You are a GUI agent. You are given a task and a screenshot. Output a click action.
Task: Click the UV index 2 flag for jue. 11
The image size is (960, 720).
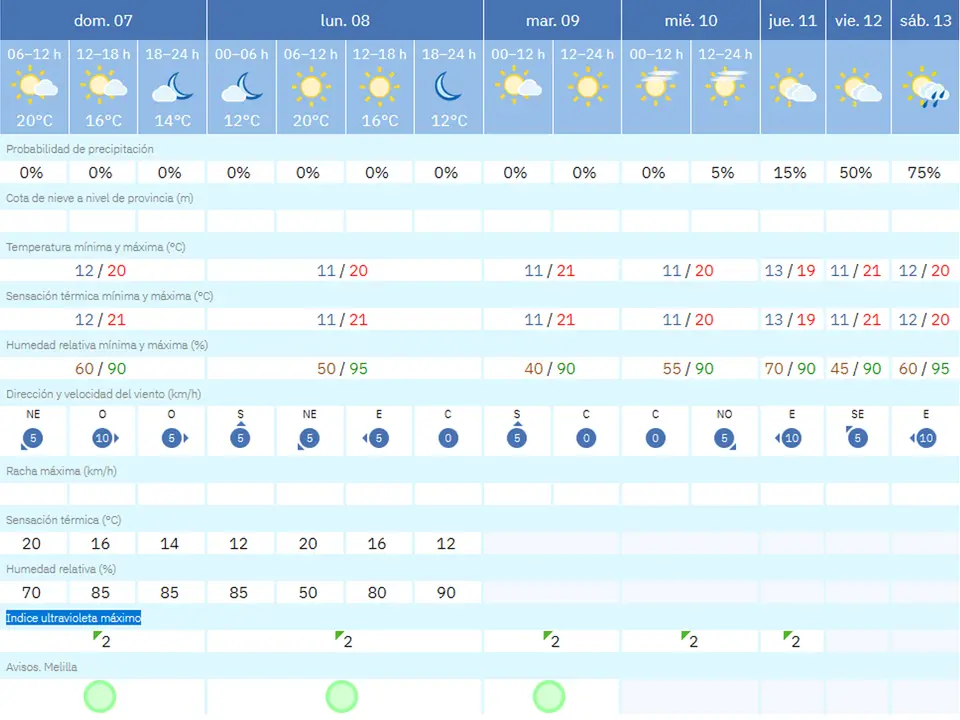(x=792, y=640)
